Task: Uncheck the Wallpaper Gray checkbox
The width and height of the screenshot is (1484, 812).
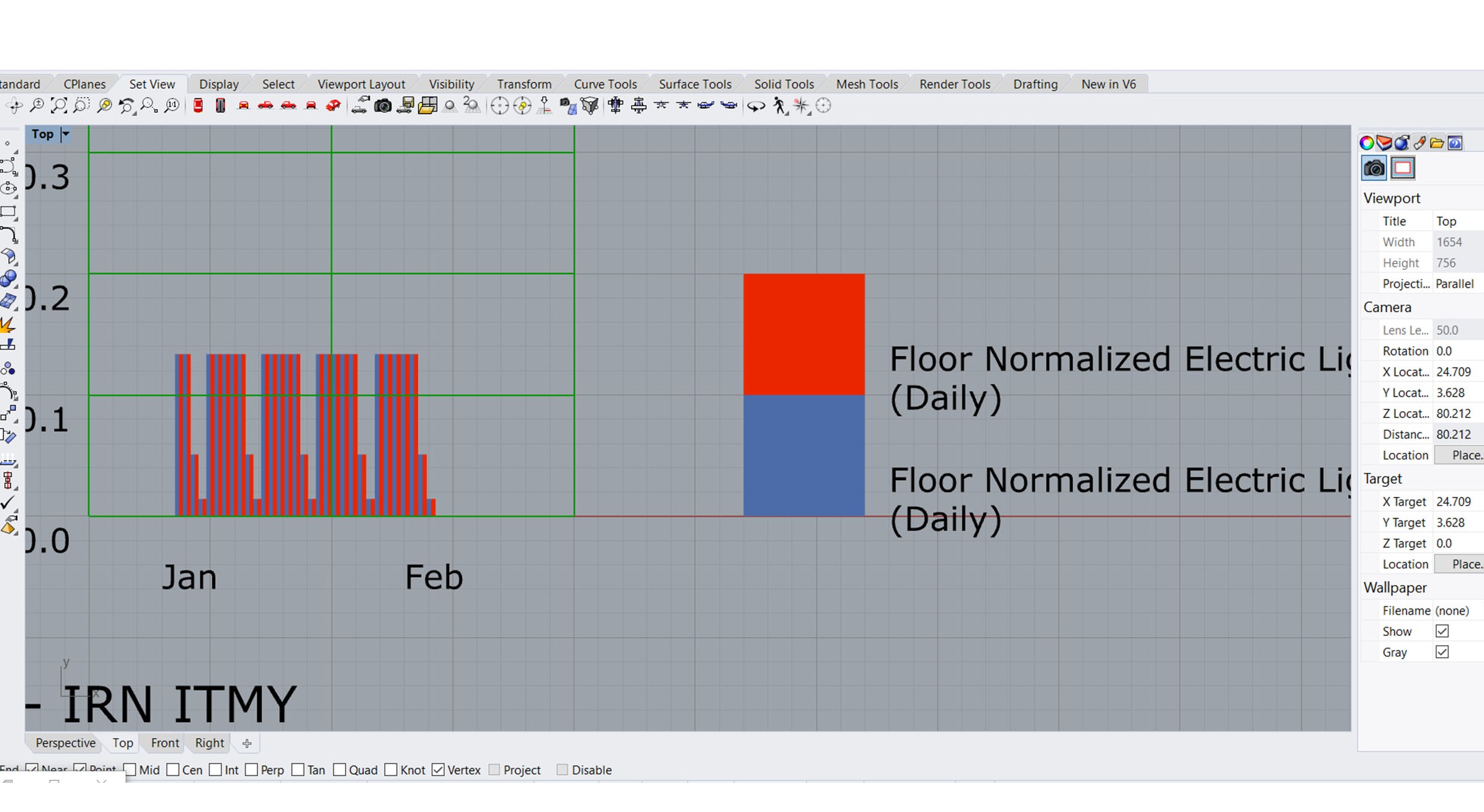Action: pos(1442,653)
